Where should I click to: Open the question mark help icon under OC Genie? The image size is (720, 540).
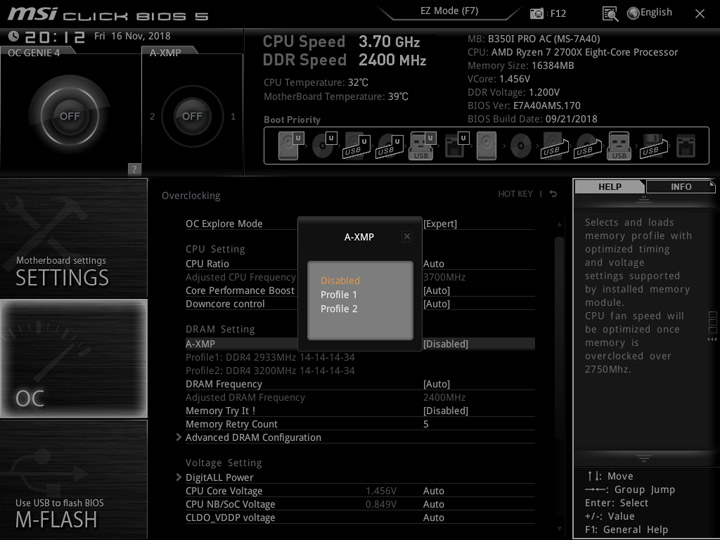click(x=134, y=169)
